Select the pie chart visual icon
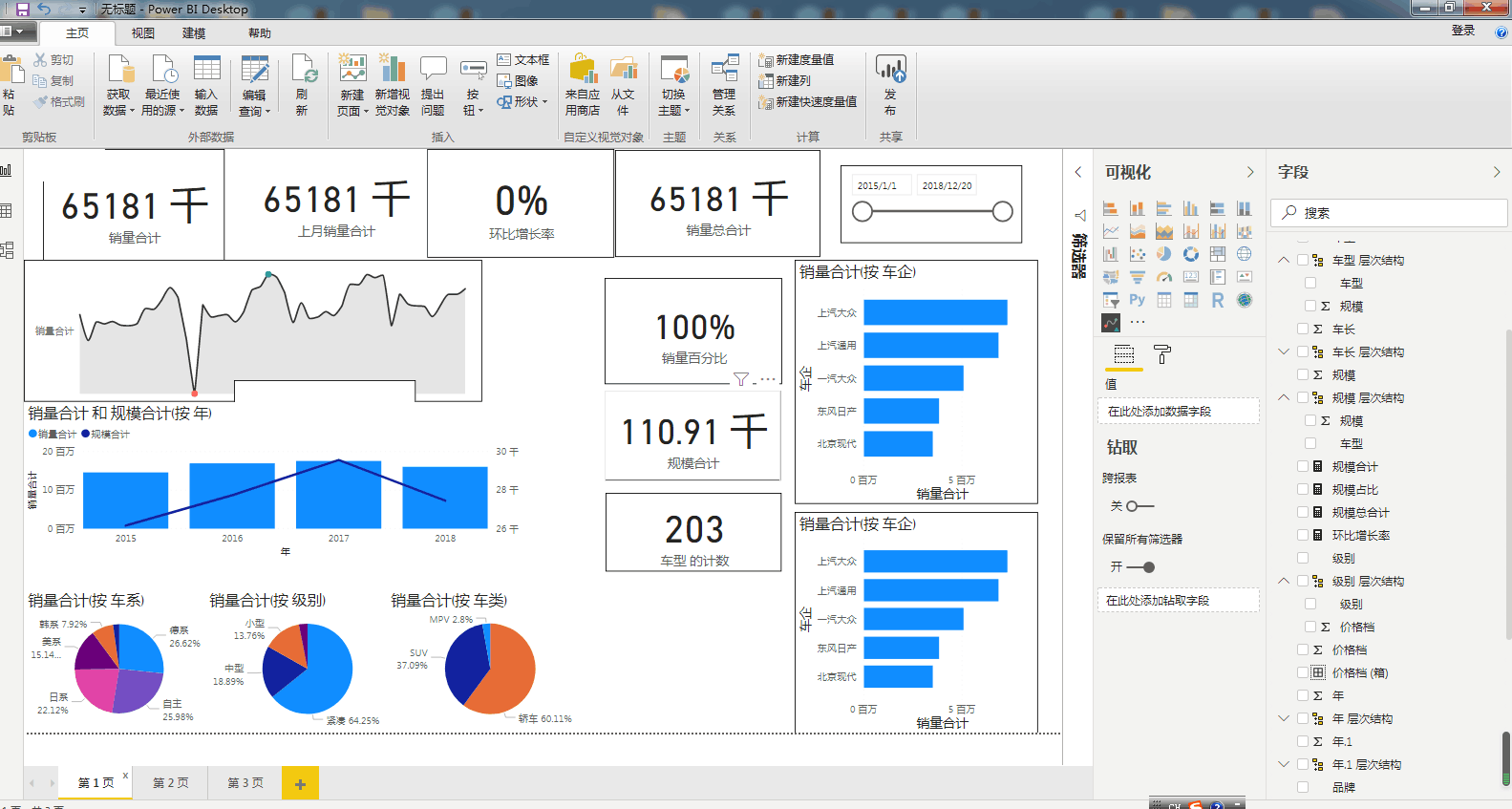 1163,254
